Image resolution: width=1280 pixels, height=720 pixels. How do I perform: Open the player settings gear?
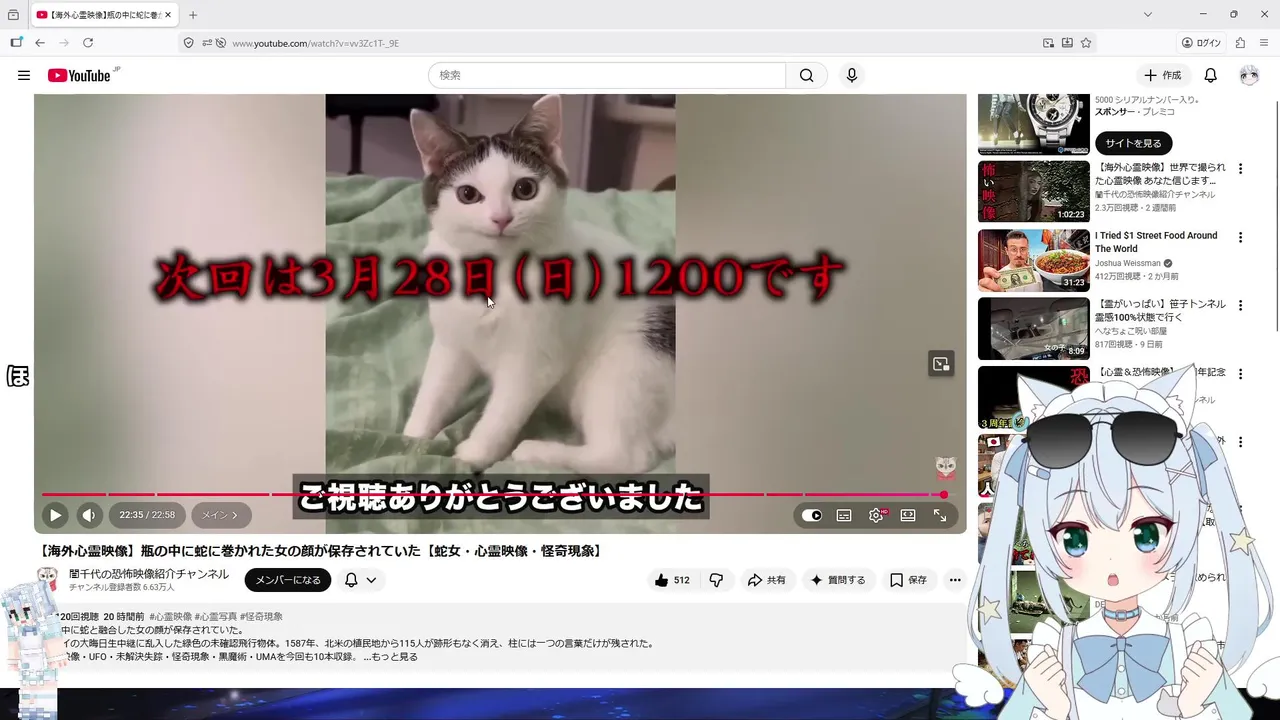[x=876, y=515]
